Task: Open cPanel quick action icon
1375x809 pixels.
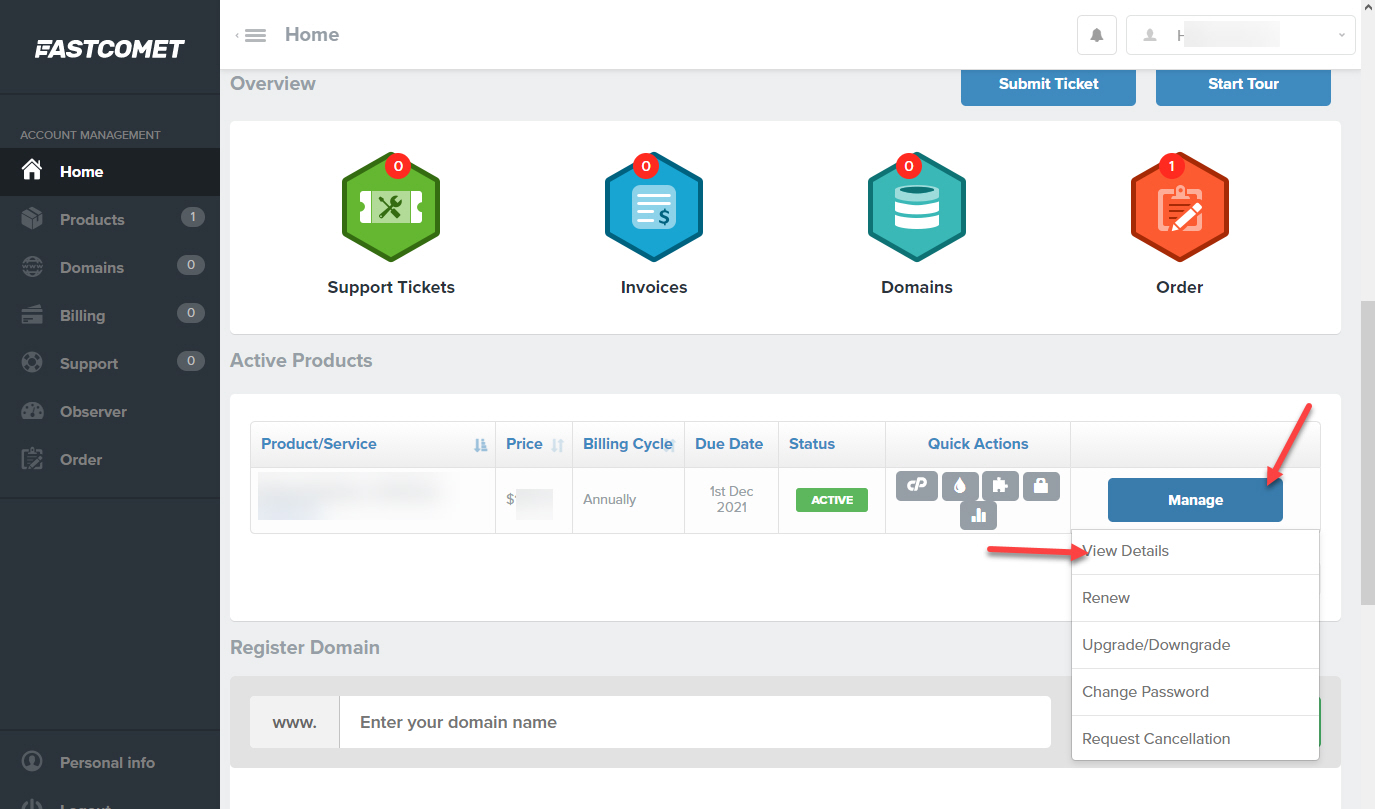Action: pyautogui.click(x=916, y=486)
